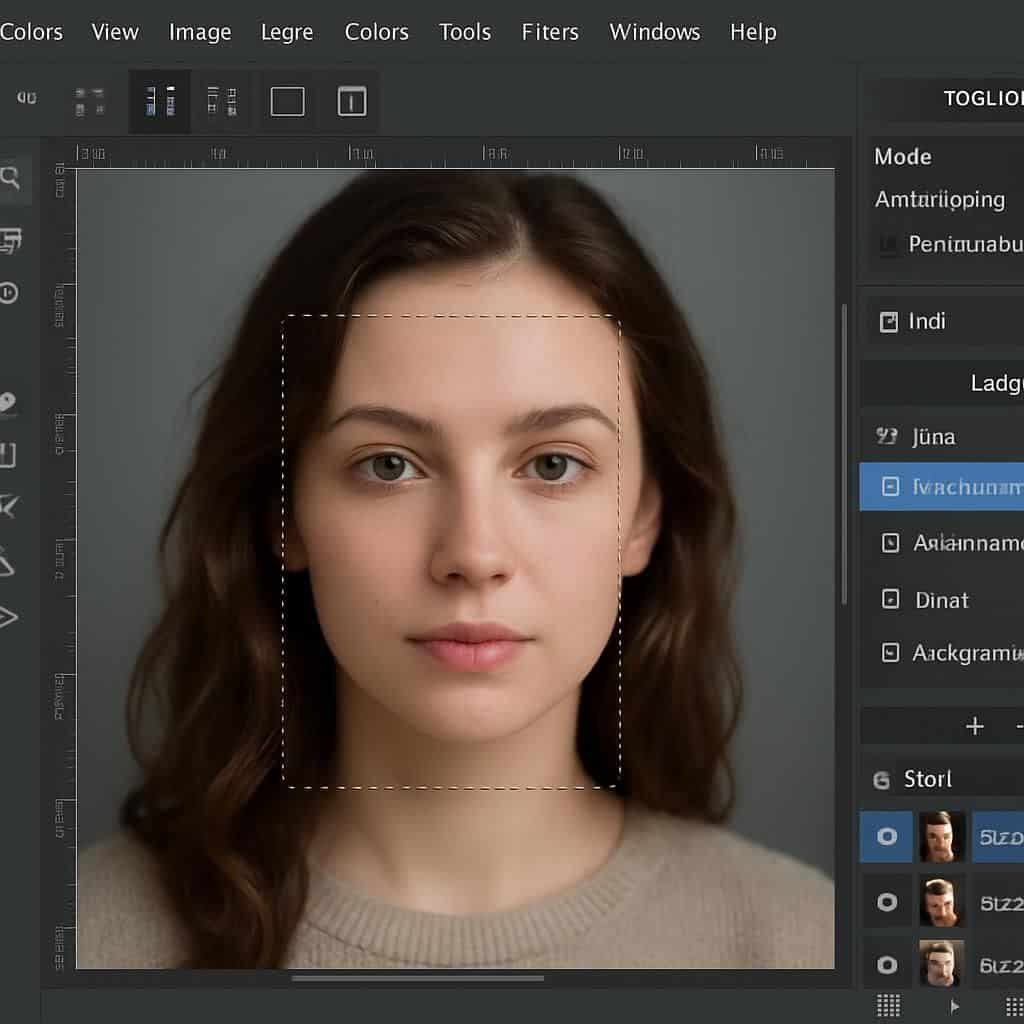This screenshot has width=1024, height=1024.
Task: Select the highlighted Ivachunam layer row
Action: point(942,487)
